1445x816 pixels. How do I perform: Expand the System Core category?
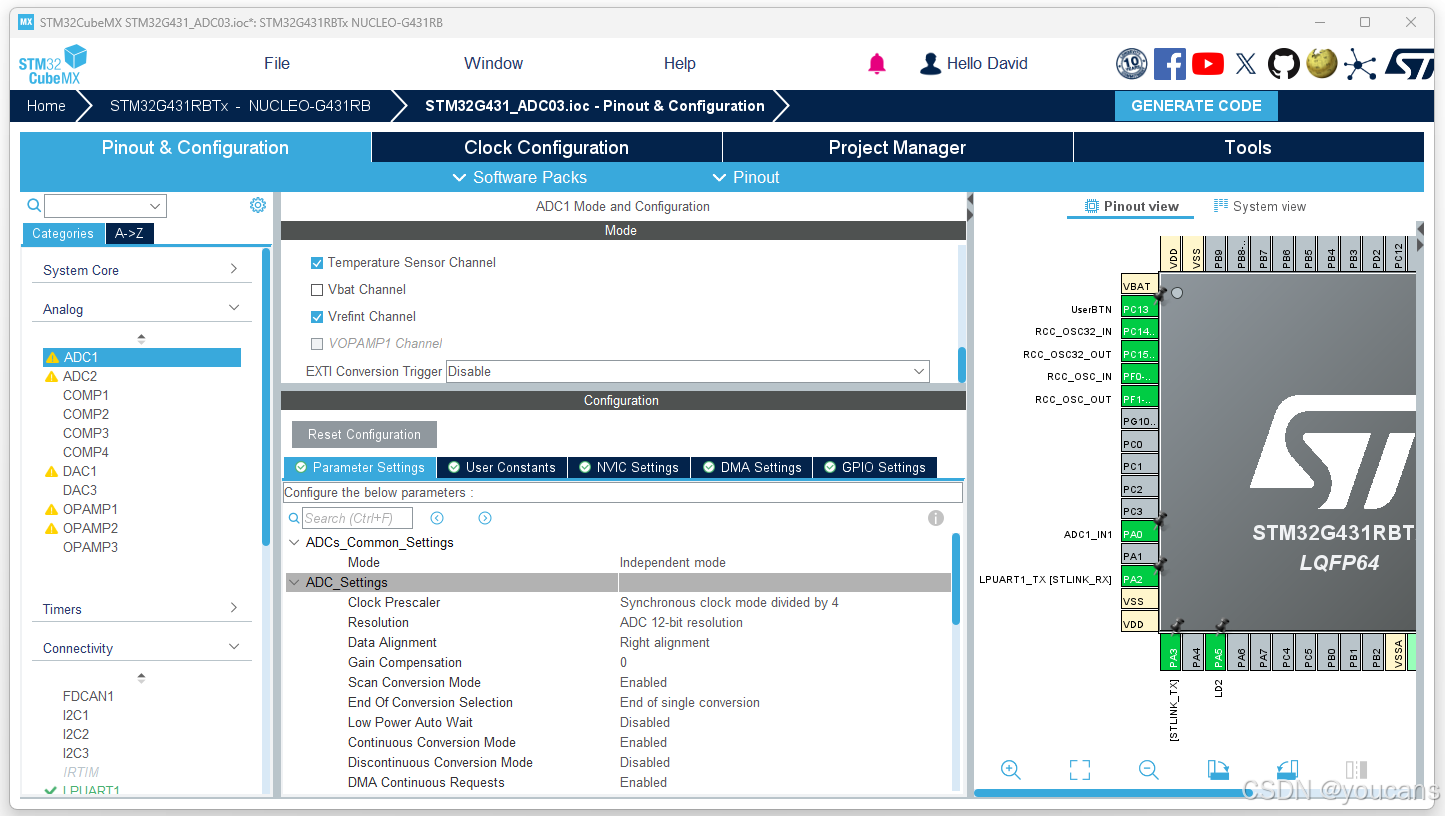click(x=141, y=270)
